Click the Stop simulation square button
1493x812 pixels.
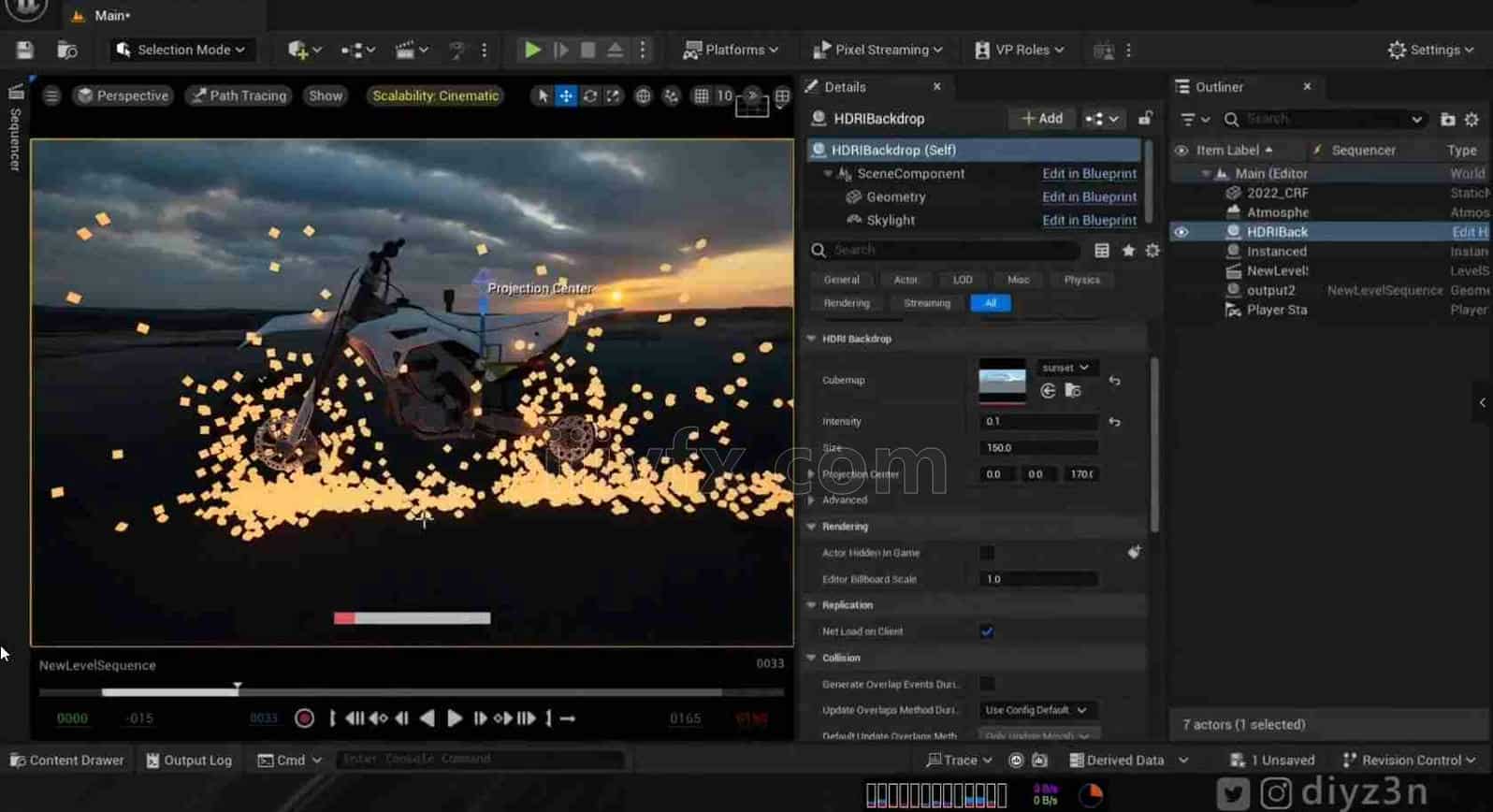click(x=587, y=50)
